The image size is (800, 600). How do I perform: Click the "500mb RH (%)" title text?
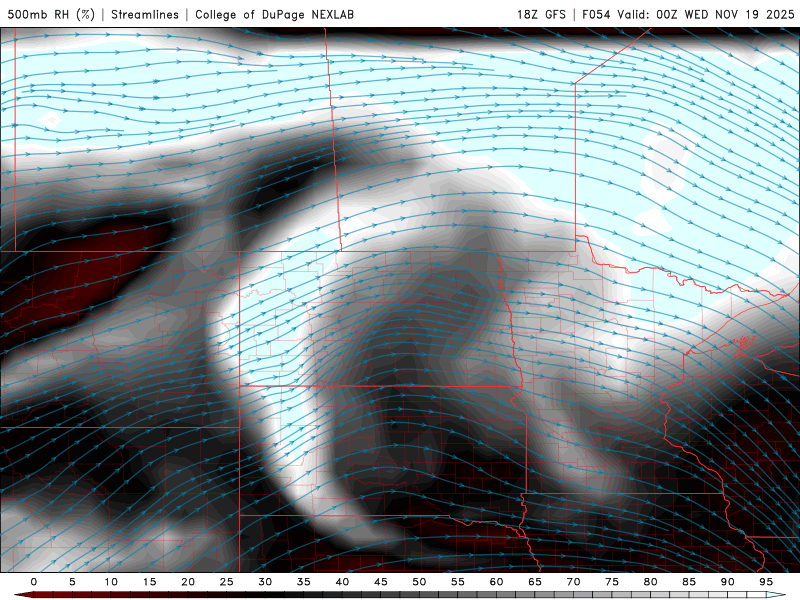coord(51,14)
